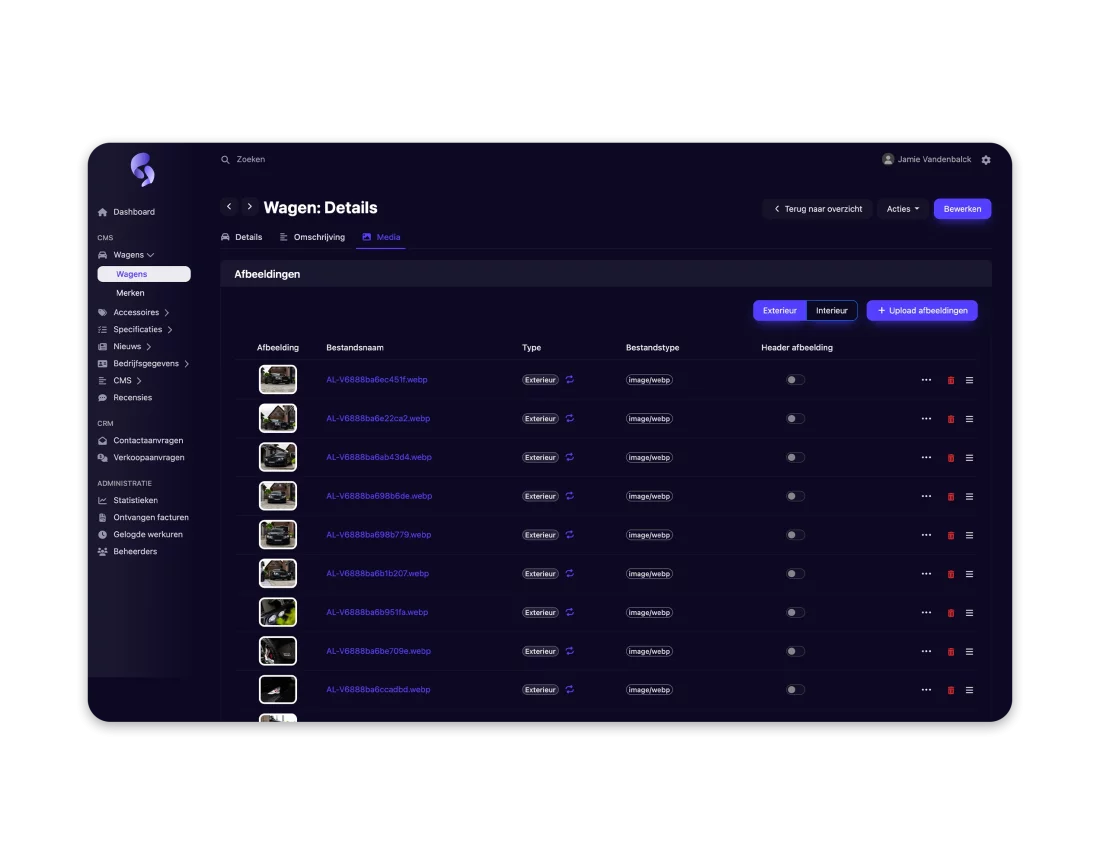Swap type icon for AL-V6888ba6ccadbd.webp
1100x864 pixels.
570,689
